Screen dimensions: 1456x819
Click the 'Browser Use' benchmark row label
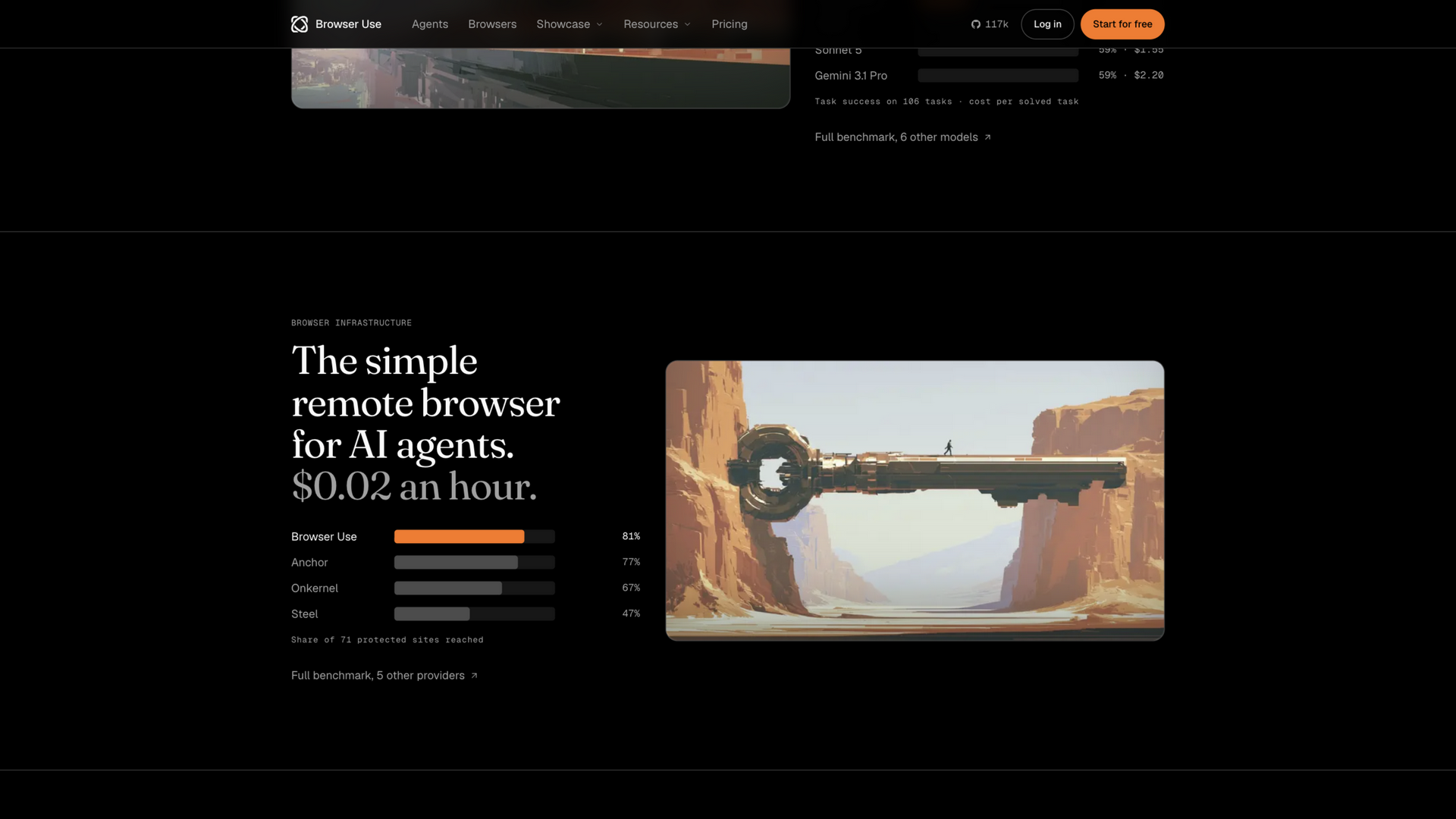pyautogui.click(x=324, y=537)
